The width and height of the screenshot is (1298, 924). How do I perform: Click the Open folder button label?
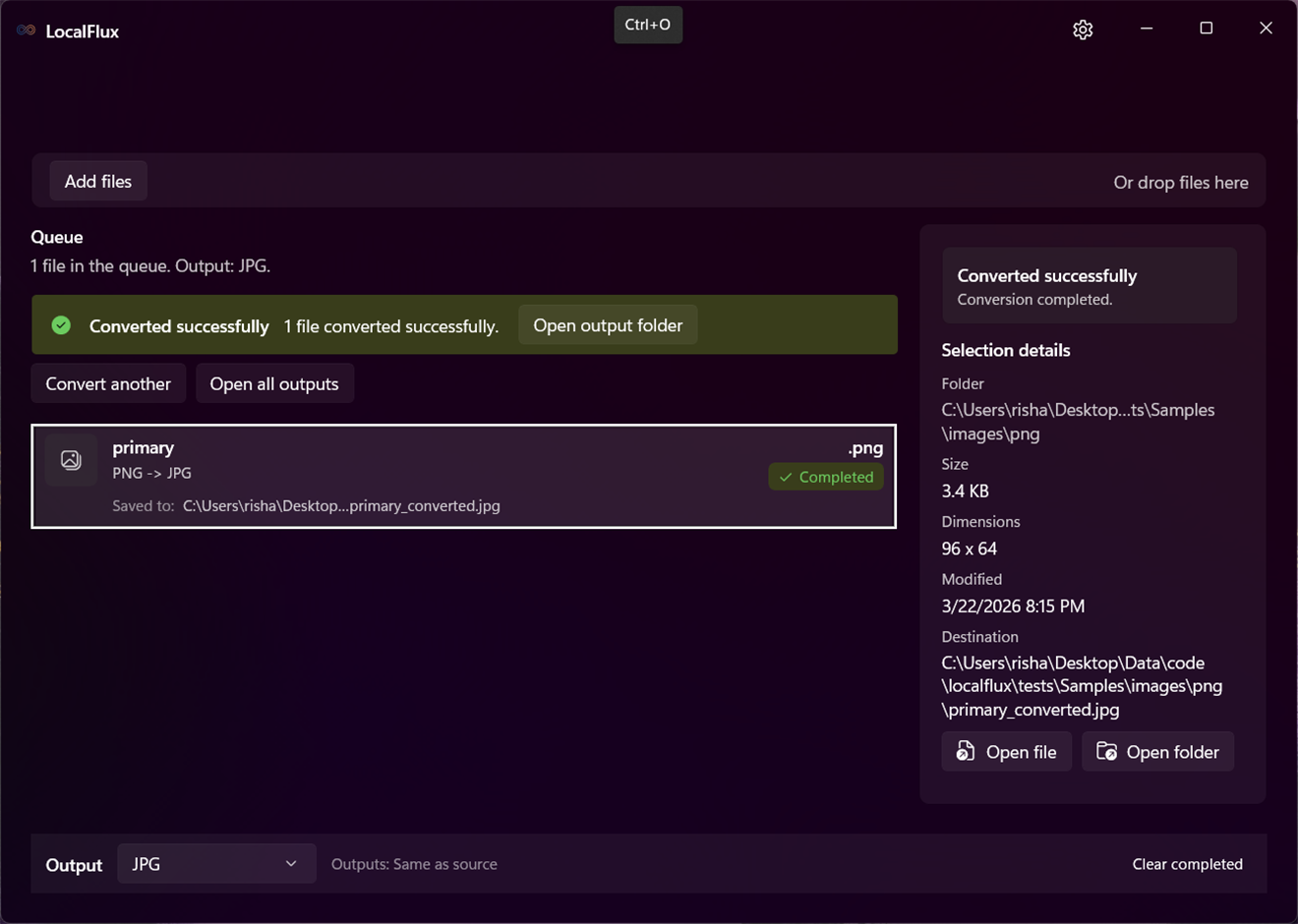point(1172,752)
